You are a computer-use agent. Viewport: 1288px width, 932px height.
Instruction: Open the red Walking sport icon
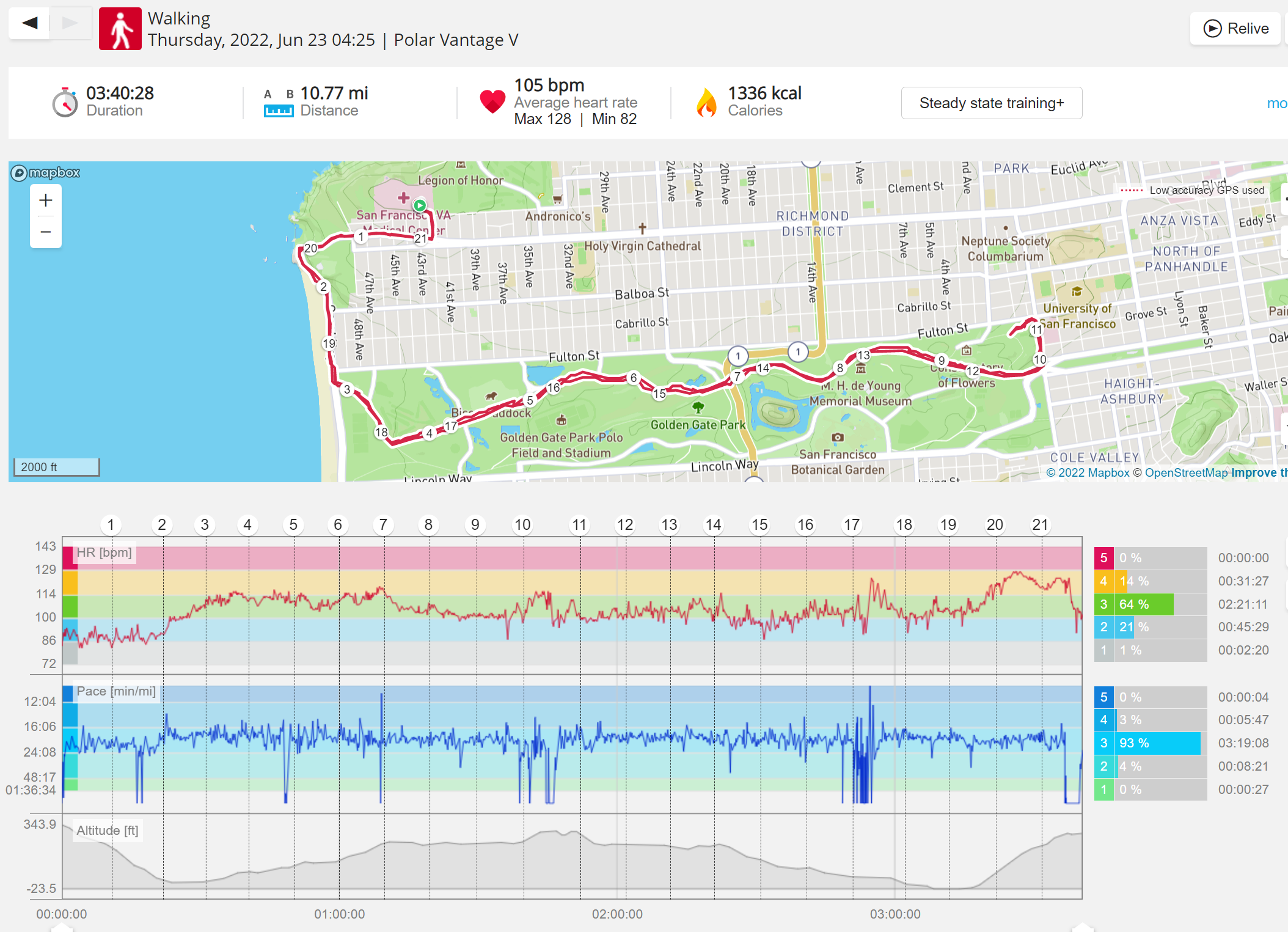[x=120, y=29]
